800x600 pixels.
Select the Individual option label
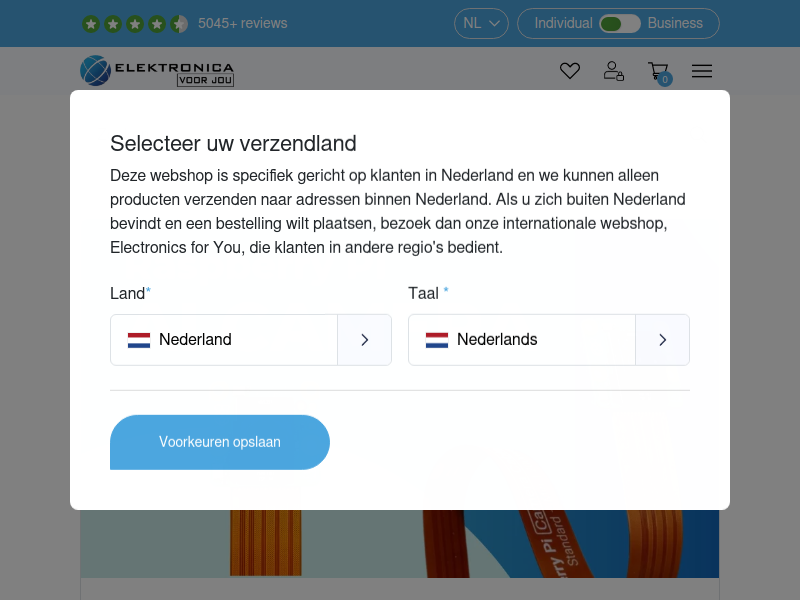563,23
